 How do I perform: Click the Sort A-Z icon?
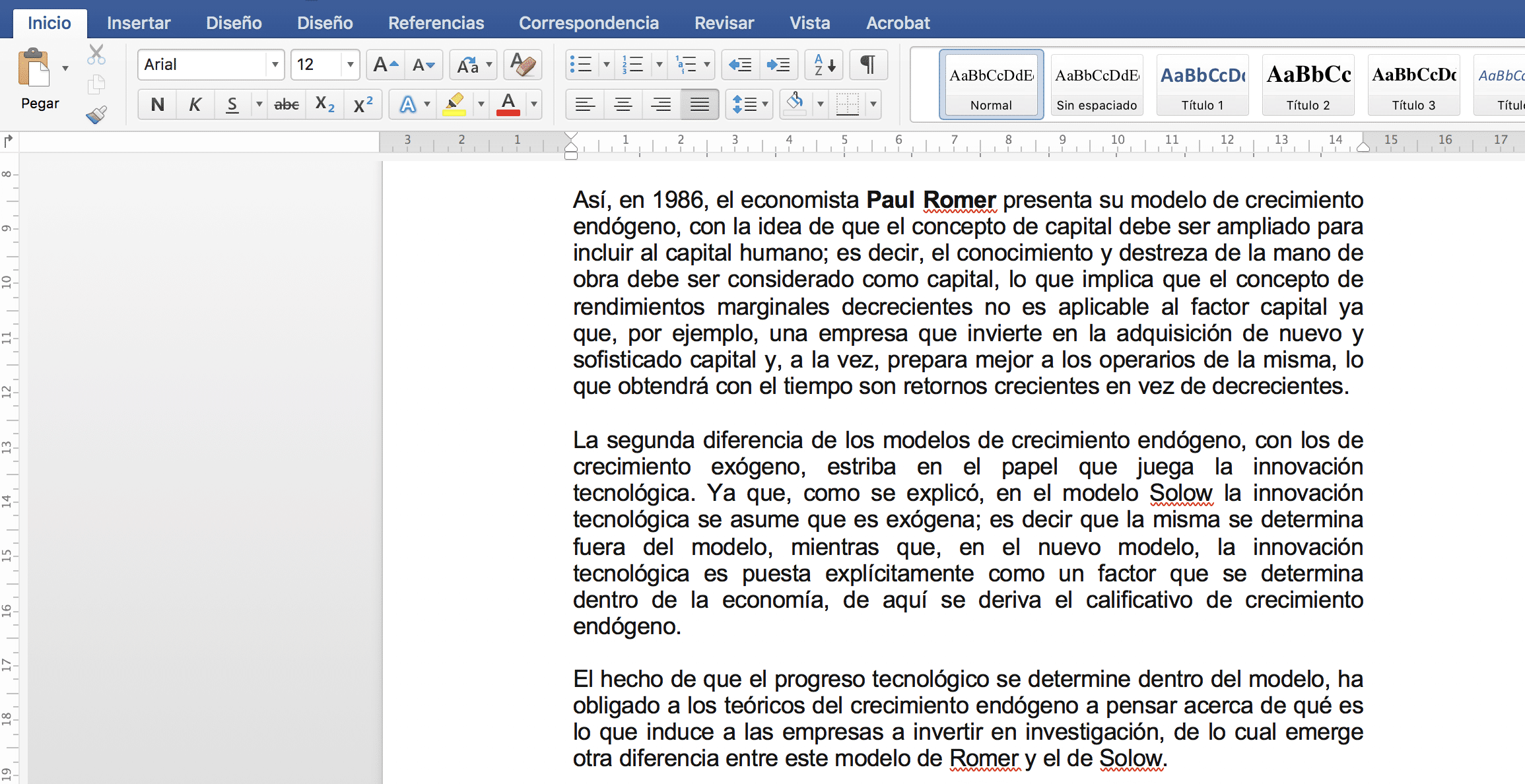coord(824,65)
